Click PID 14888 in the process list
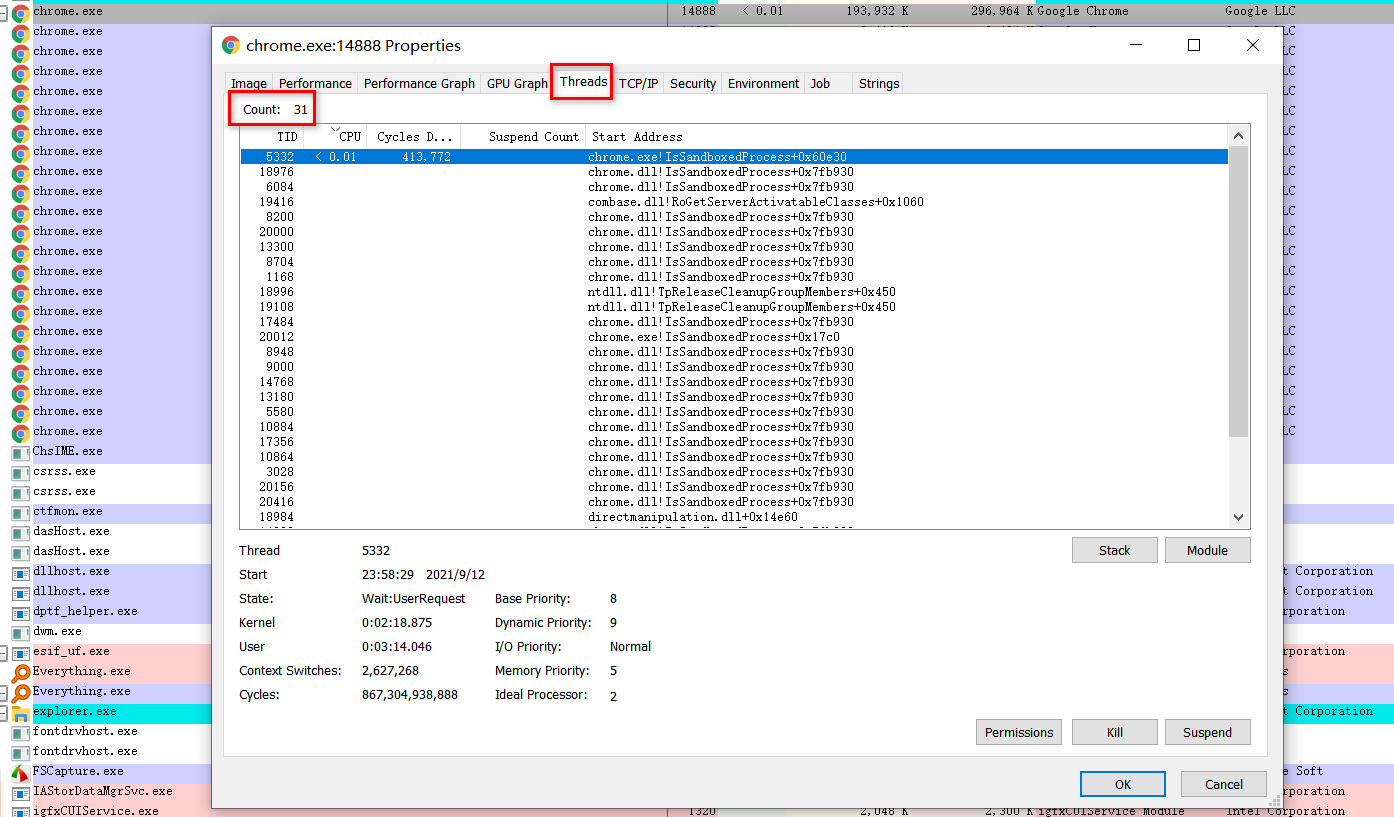Image resolution: width=1394 pixels, height=817 pixels. [x=698, y=12]
